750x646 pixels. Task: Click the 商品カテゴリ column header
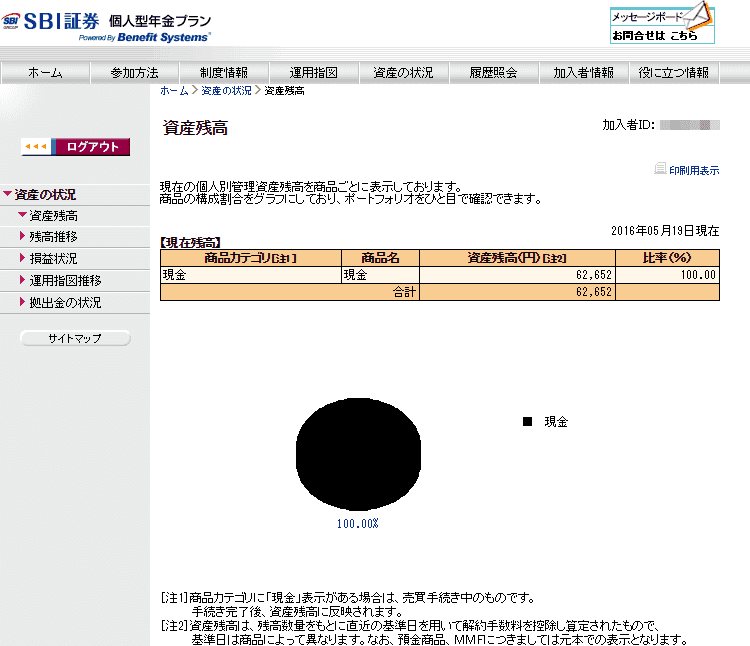pos(251,258)
